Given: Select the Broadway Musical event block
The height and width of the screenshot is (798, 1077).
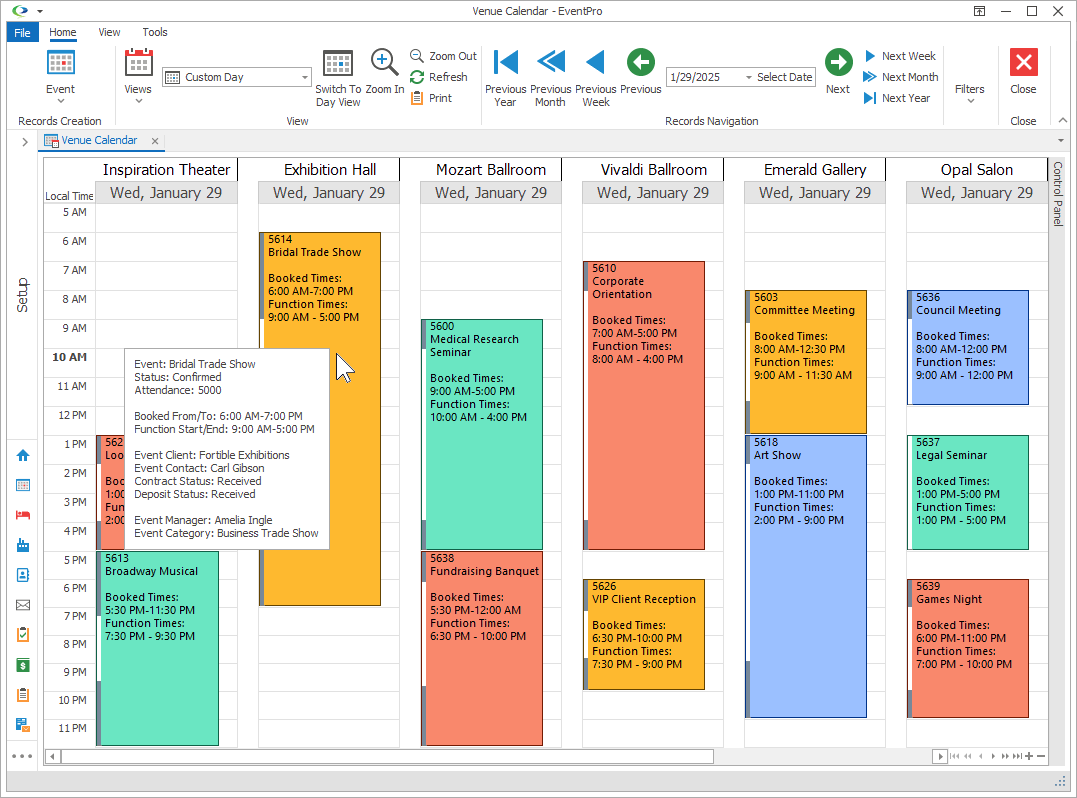Looking at the screenshot, I should (157, 648).
